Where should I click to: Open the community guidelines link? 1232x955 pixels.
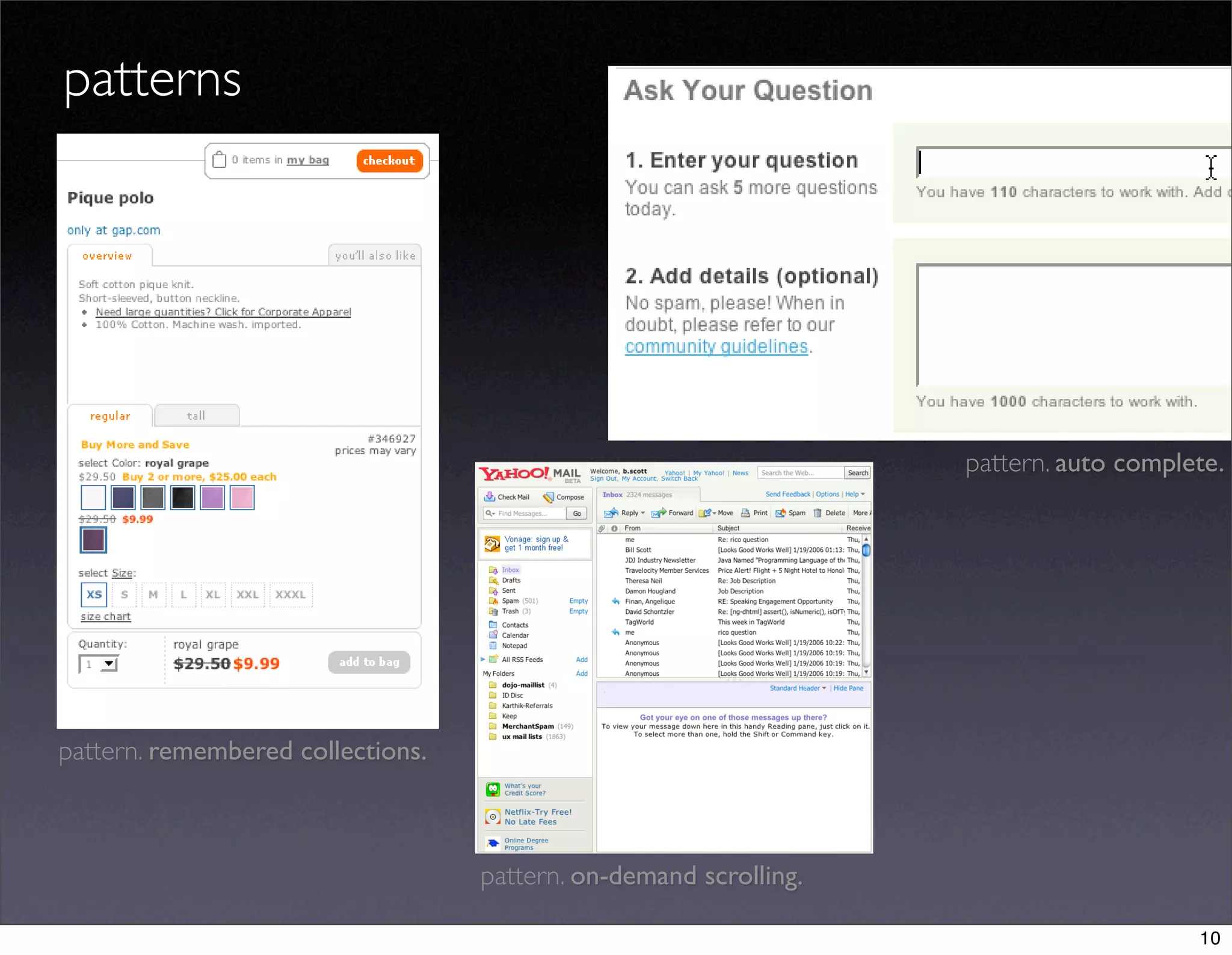[x=716, y=347]
